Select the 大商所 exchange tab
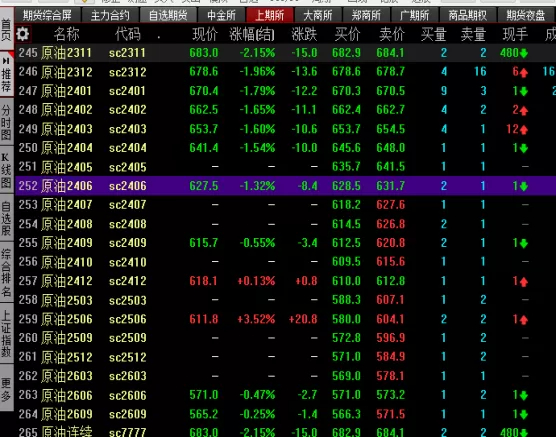This screenshot has width=556, height=437. point(318,15)
